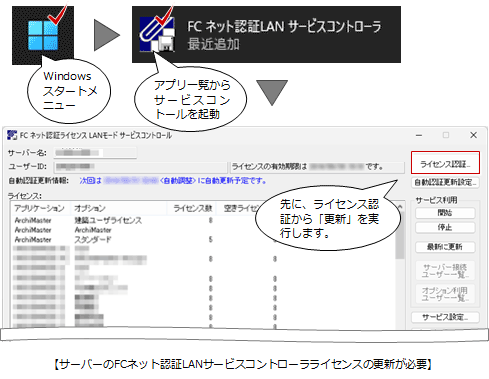Start the service with 開始 button
Viewport: 489px width, 379px height.
tap(445, 213)
